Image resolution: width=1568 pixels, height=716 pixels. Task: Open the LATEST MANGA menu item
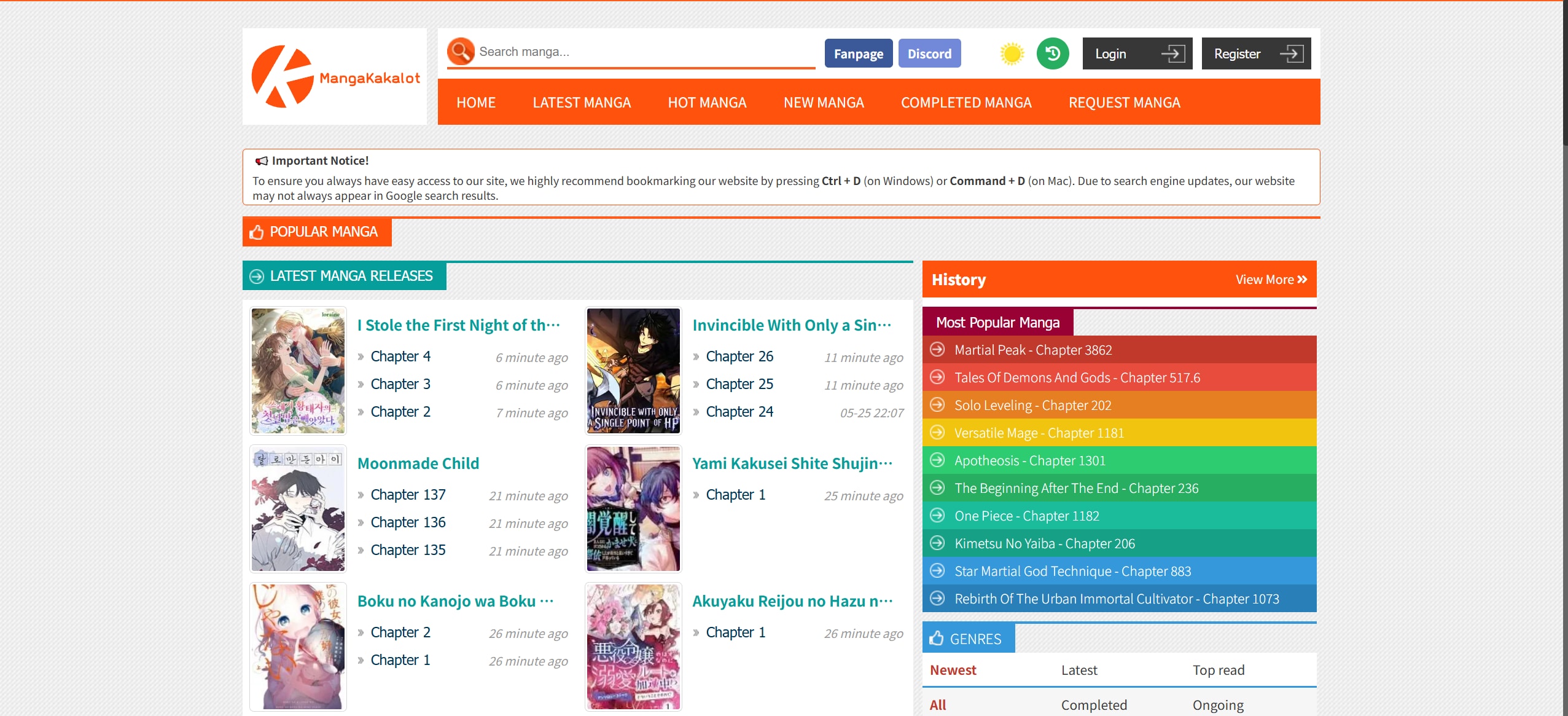pos(582,103)
